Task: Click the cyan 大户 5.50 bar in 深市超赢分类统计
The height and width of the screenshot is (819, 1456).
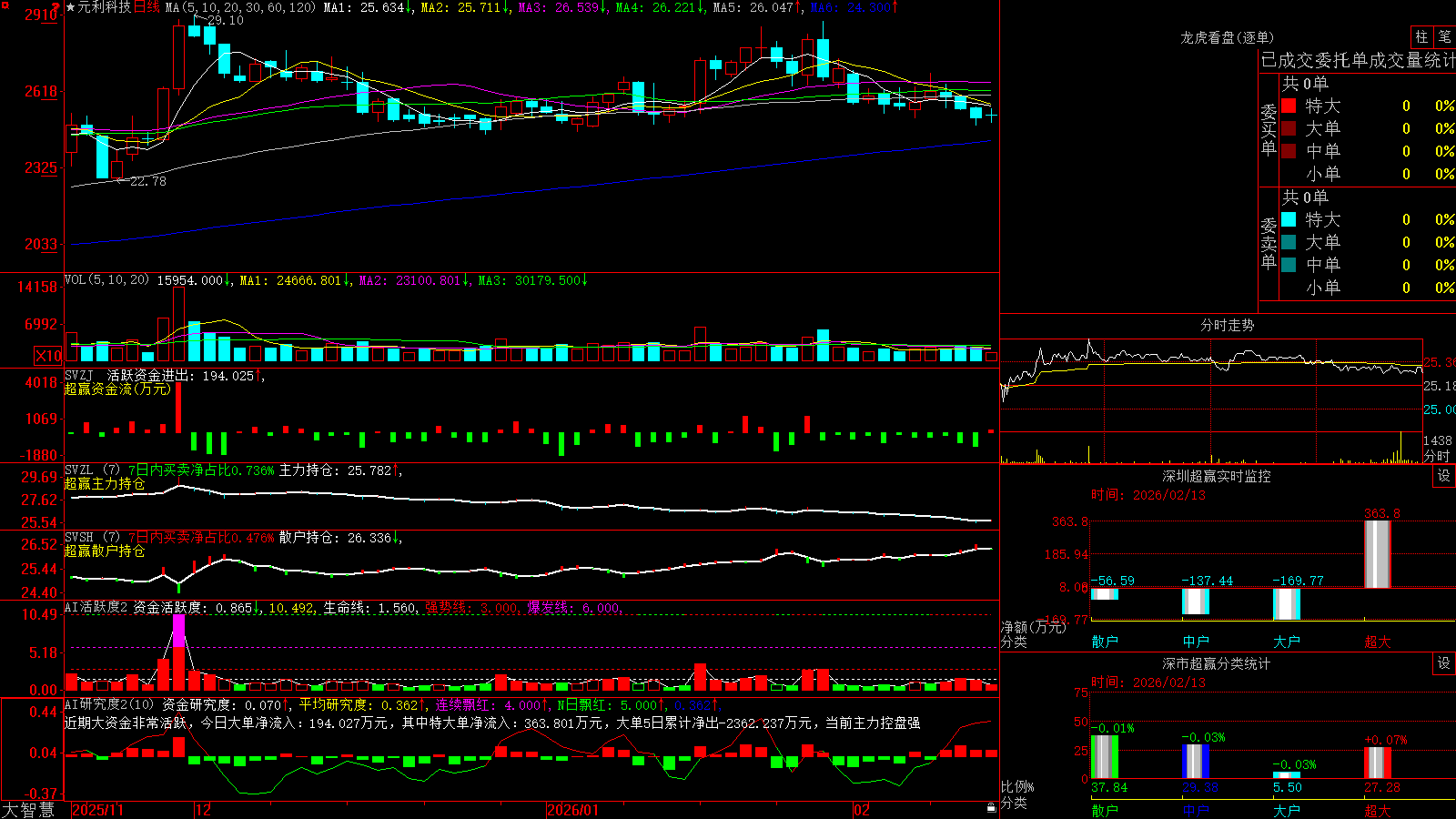Action: [x=1287, y=775]
